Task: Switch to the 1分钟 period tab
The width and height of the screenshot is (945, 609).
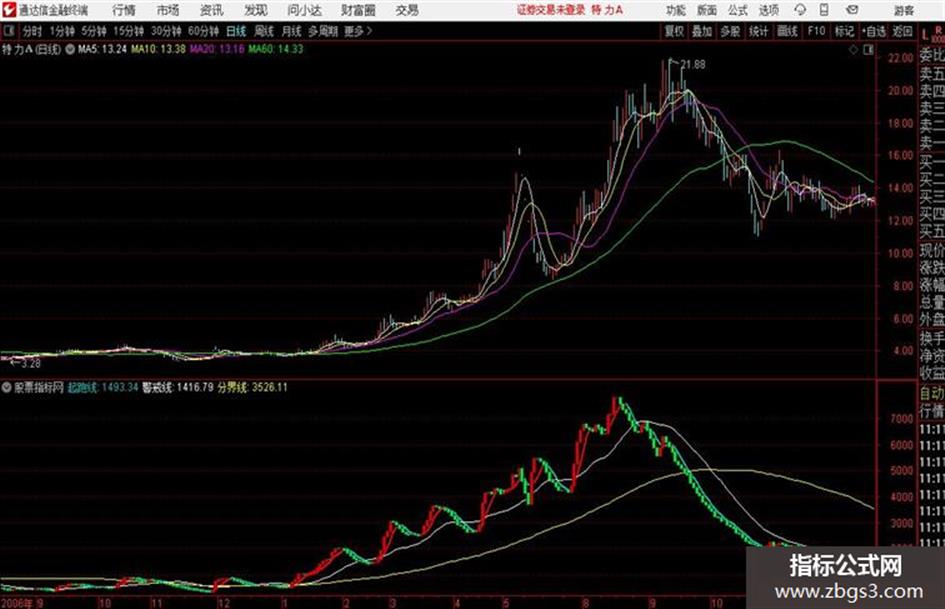Action: pyautogui.click(x=62, y=31)
